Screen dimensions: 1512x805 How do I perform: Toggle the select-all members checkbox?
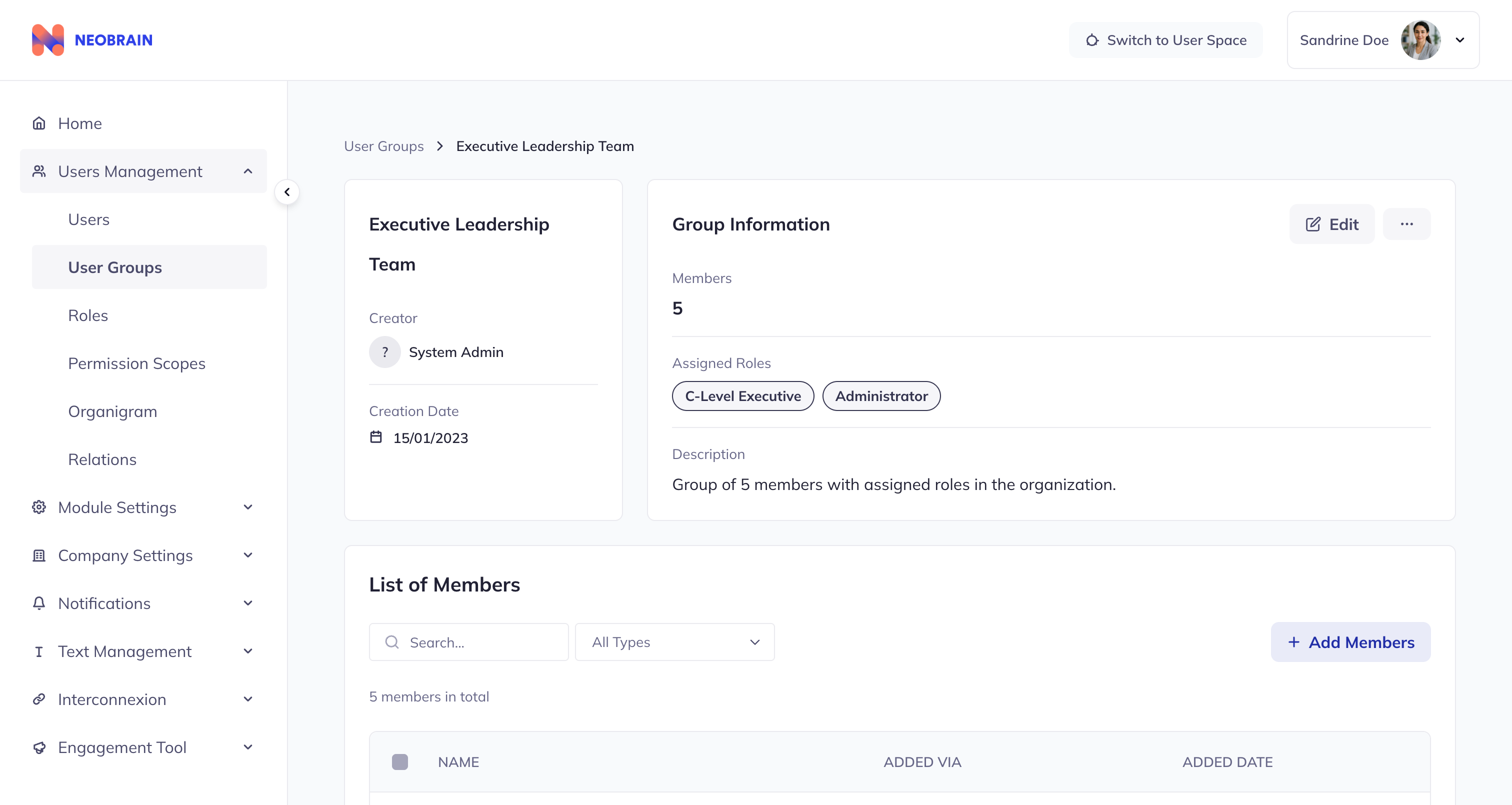click(399, 761)
